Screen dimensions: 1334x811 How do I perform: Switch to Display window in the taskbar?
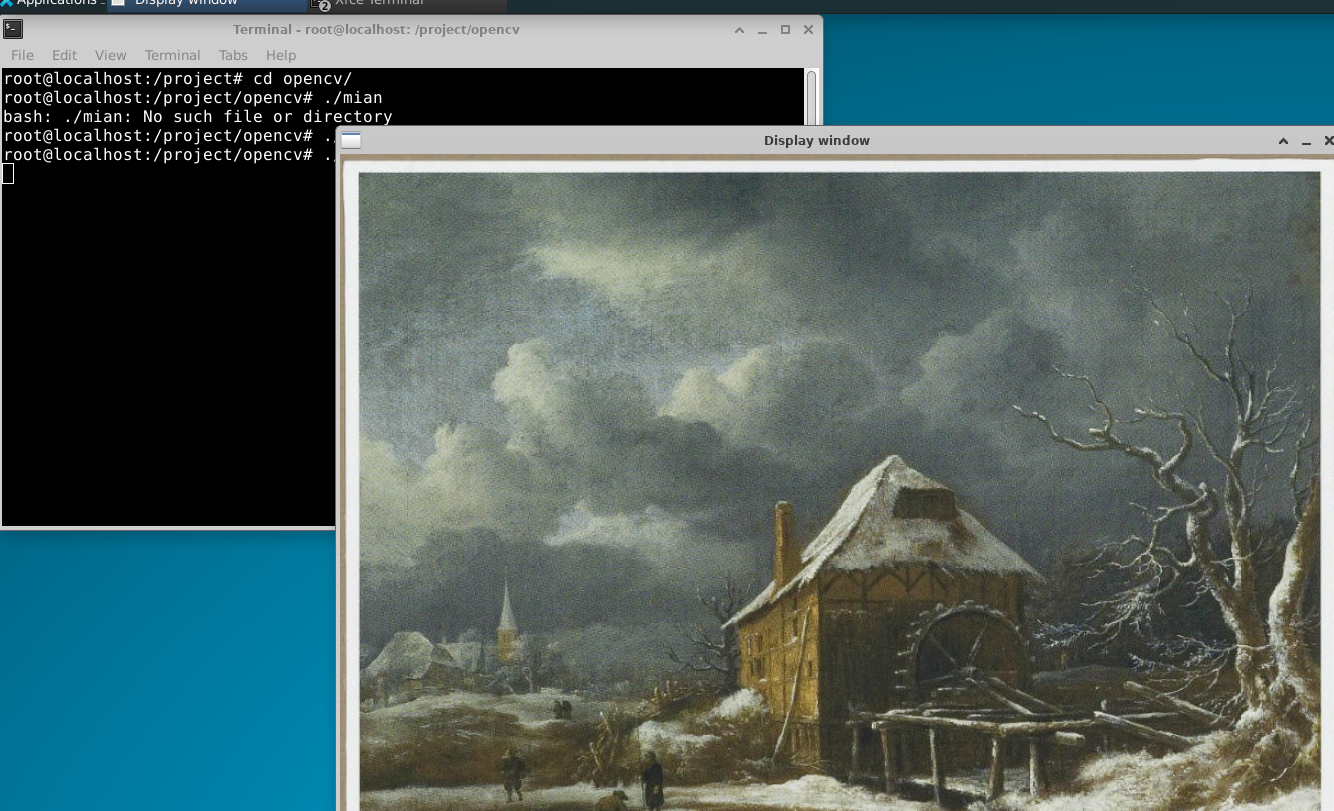(186, 3)
